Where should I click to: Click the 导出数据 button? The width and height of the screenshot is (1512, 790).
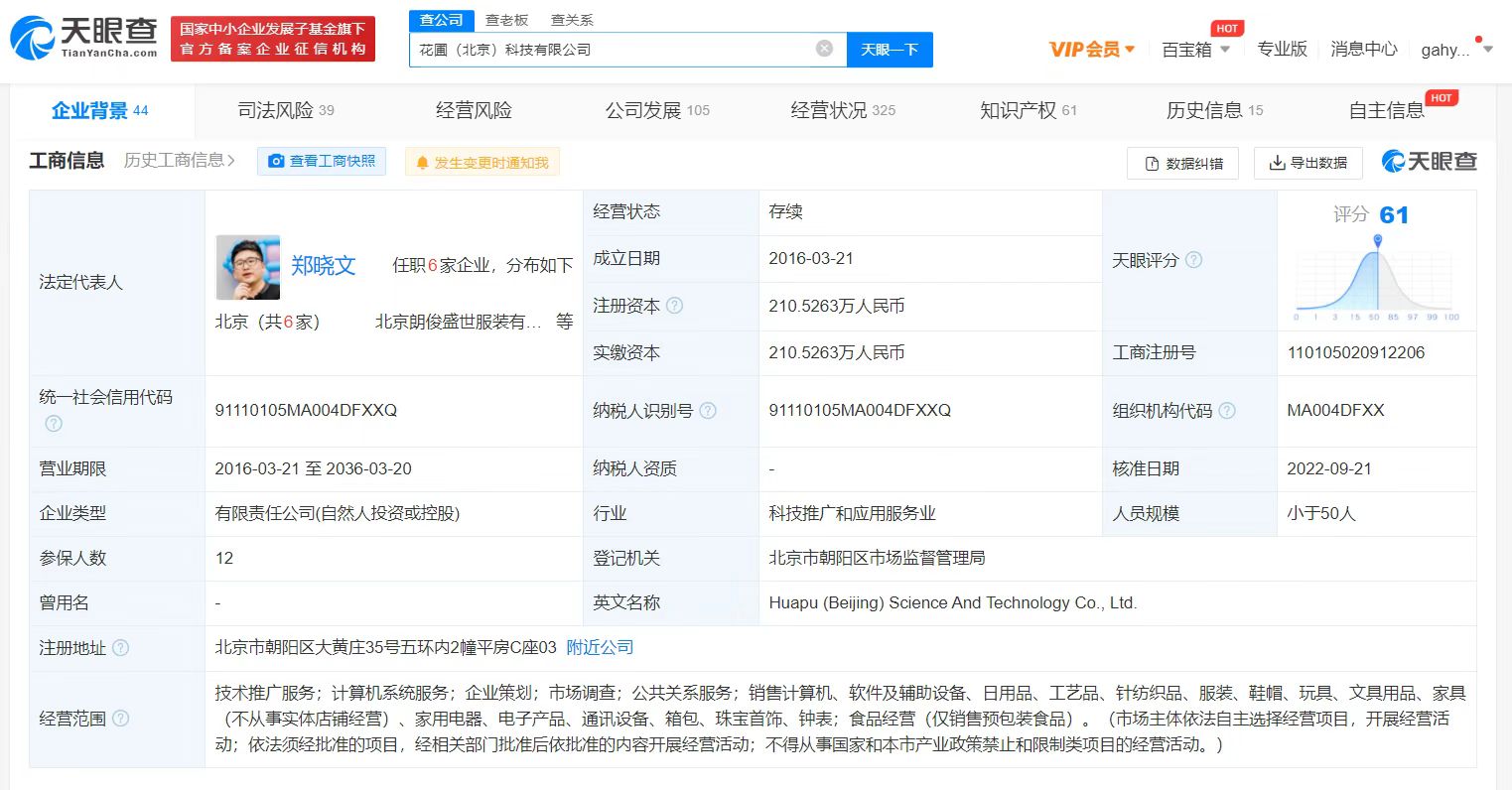coord(1307,163)
